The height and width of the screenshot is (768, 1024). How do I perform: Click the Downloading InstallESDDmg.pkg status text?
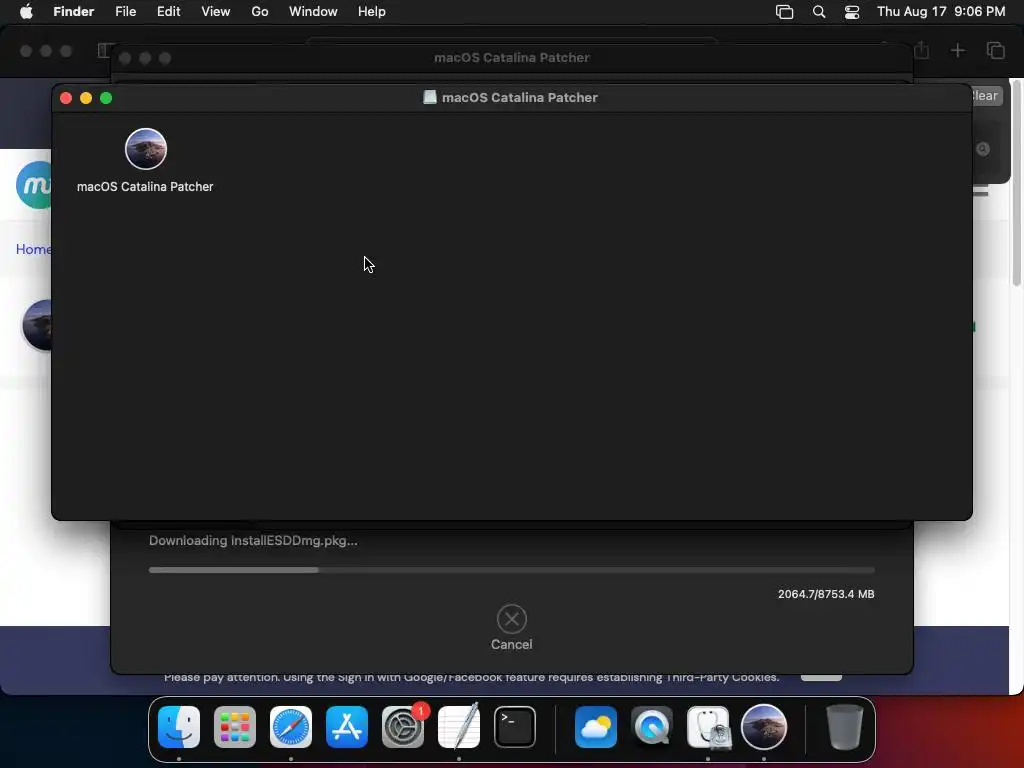pos(253,541)
